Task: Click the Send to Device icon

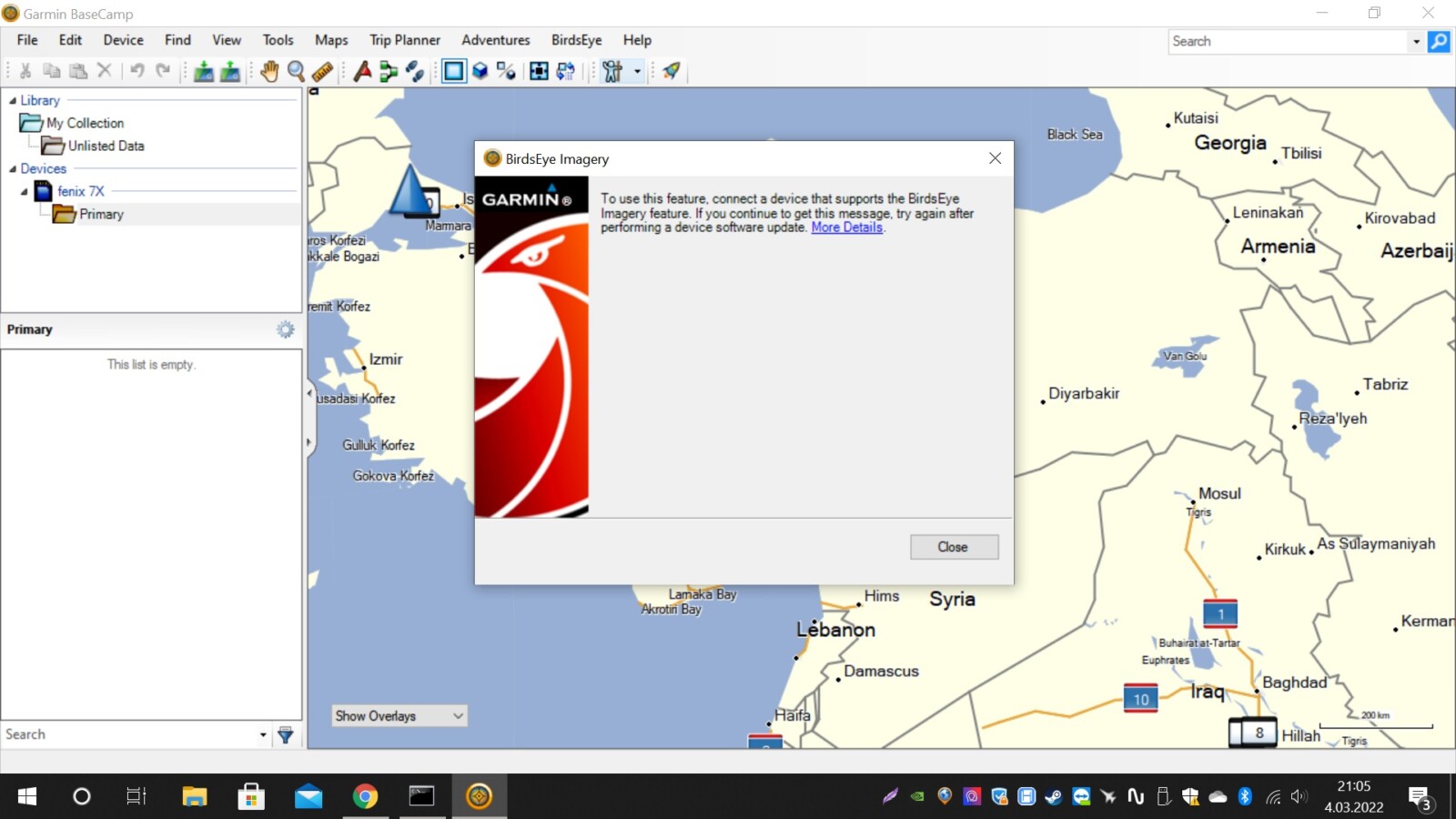Action: pyautogui.click(x=204, y=71)
